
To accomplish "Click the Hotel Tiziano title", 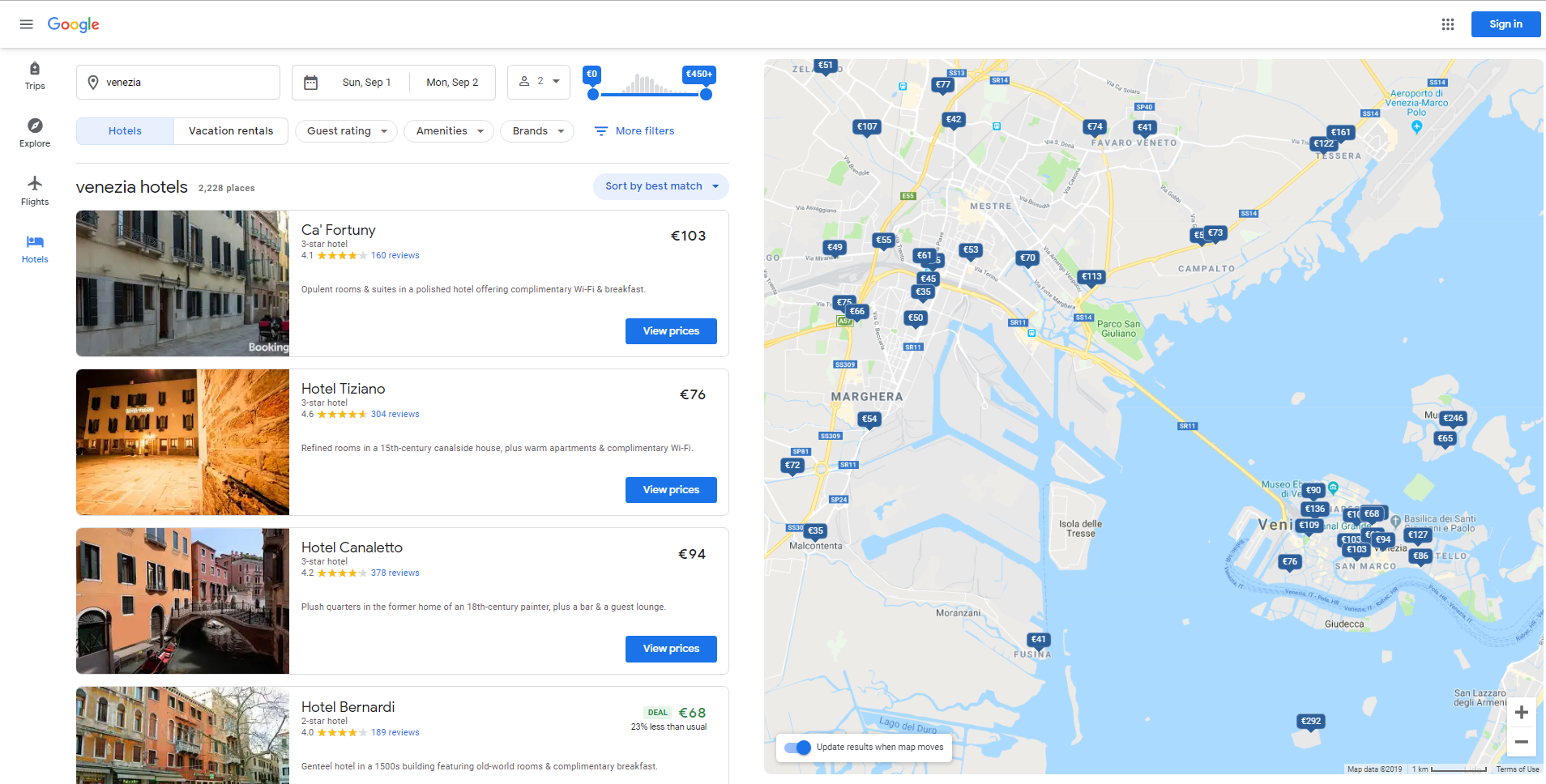I will pyautogui.click(x=343, y=389).
